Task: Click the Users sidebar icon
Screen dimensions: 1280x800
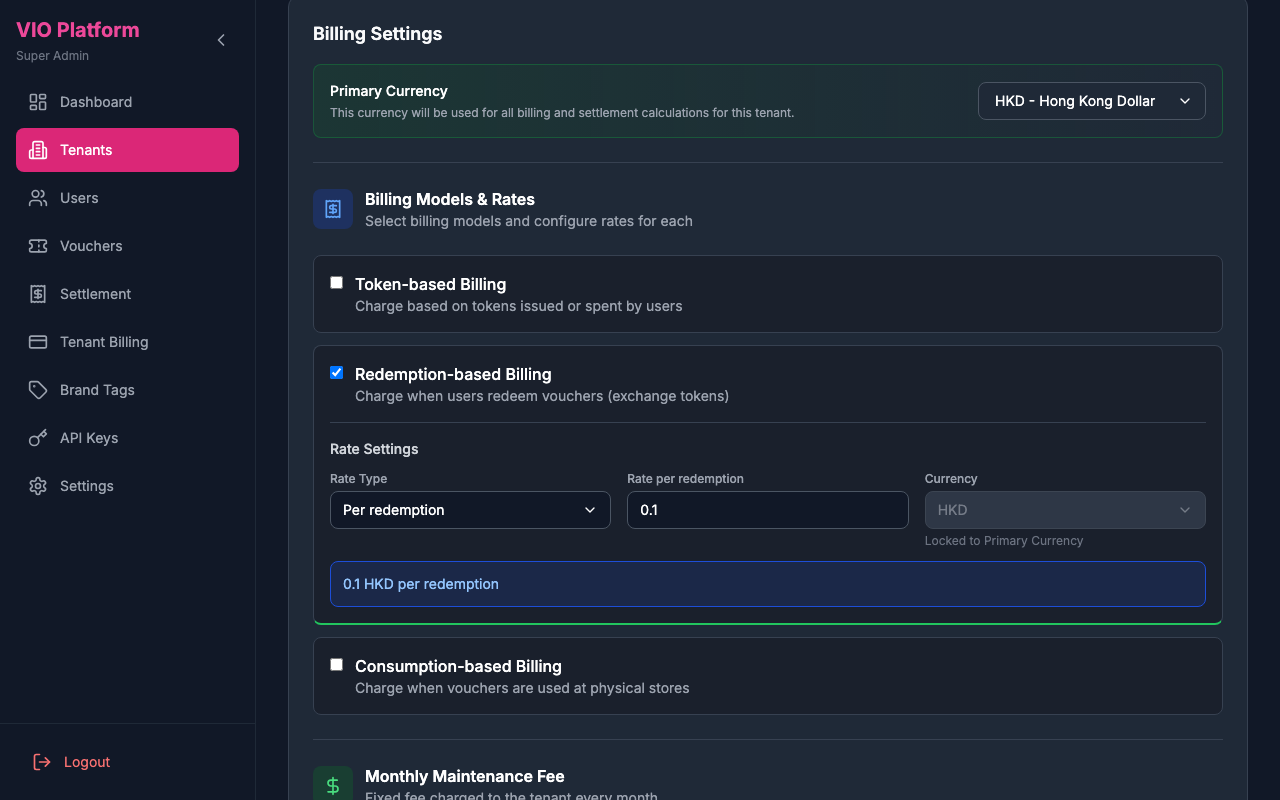Action: coord(37,197)
